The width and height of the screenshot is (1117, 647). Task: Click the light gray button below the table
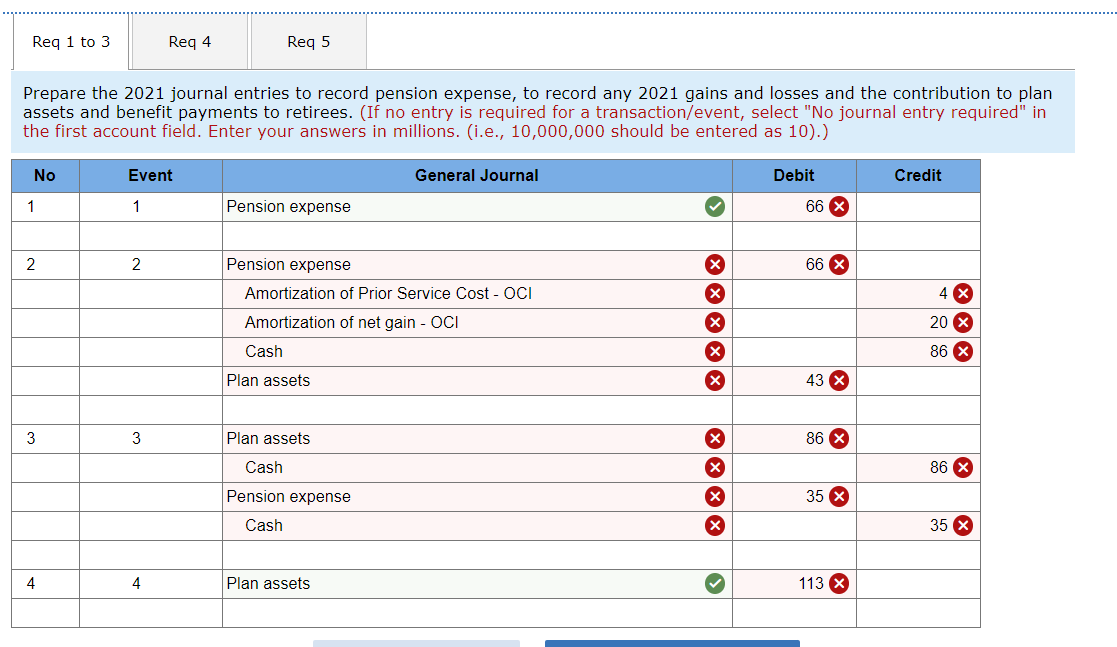tap(416, 643)
